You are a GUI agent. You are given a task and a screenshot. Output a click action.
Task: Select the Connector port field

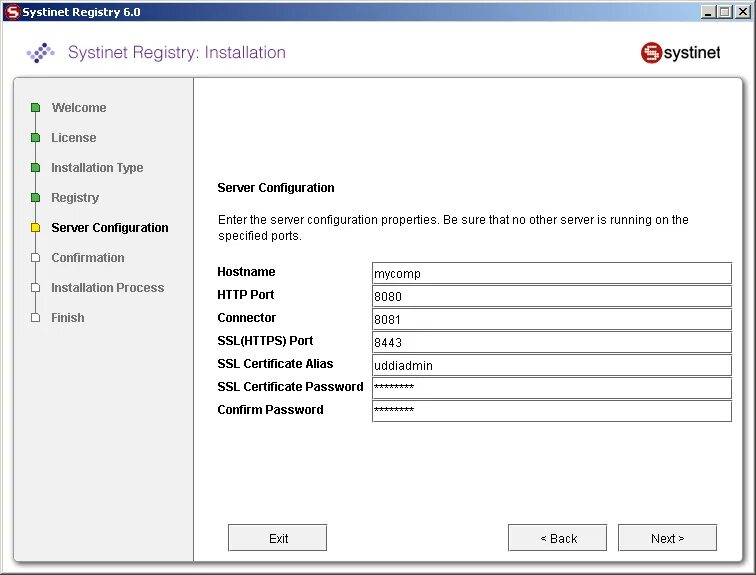[552, 319]
